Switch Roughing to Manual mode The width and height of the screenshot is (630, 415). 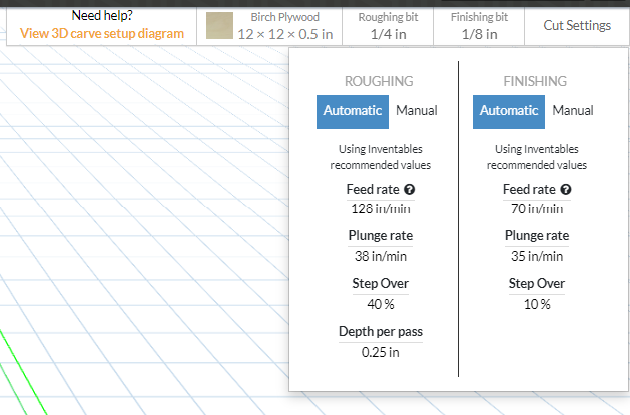coord(417,110)
